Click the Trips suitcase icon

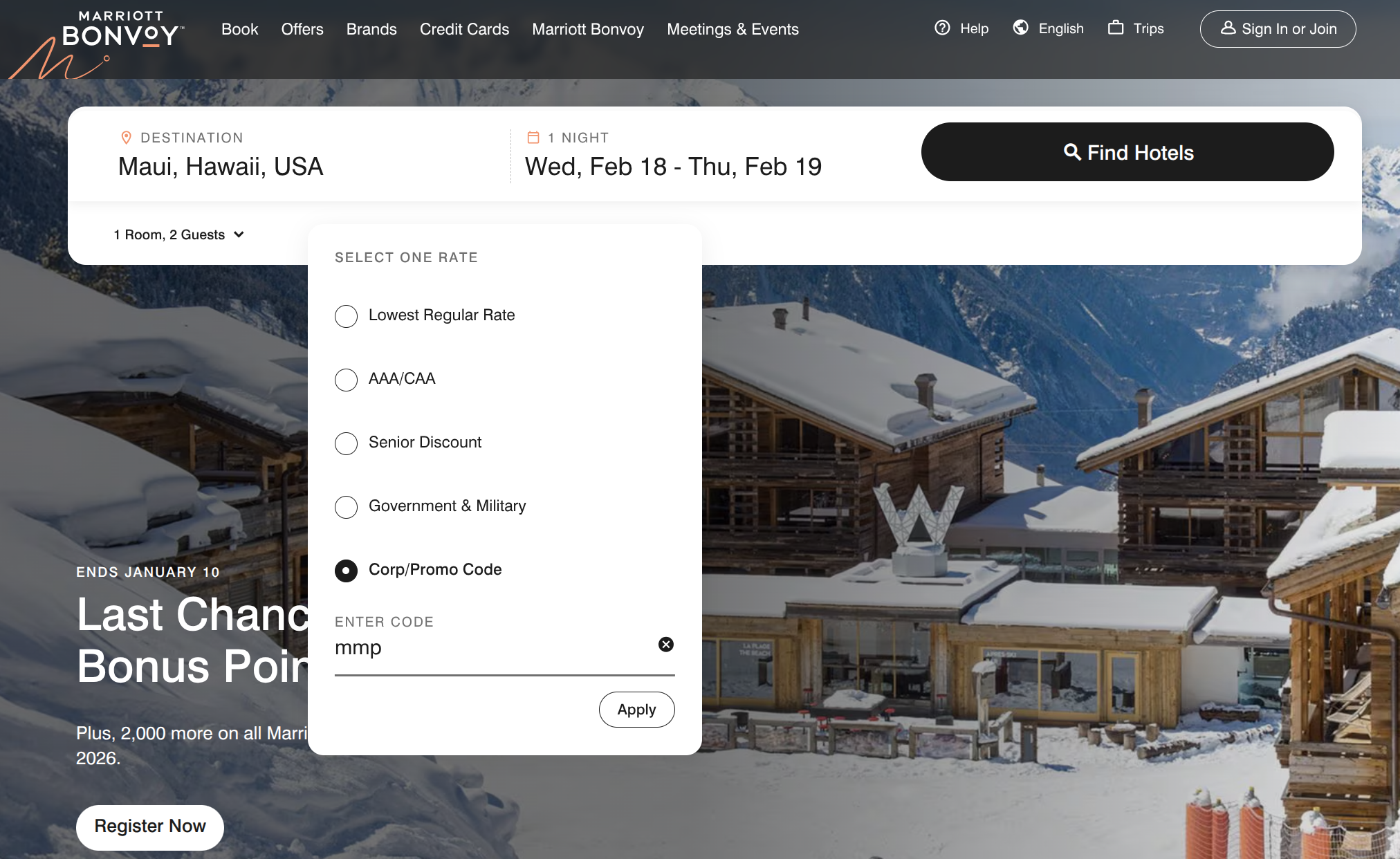pyautogui.click(x=1115, y=28)
